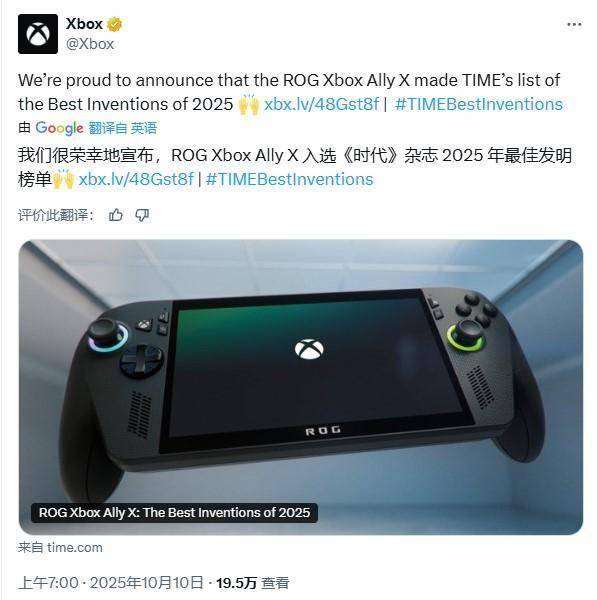Click the gold verified badge next to Xbox
The width and height of the screenshot is (597, 600).
coord(114,24)
